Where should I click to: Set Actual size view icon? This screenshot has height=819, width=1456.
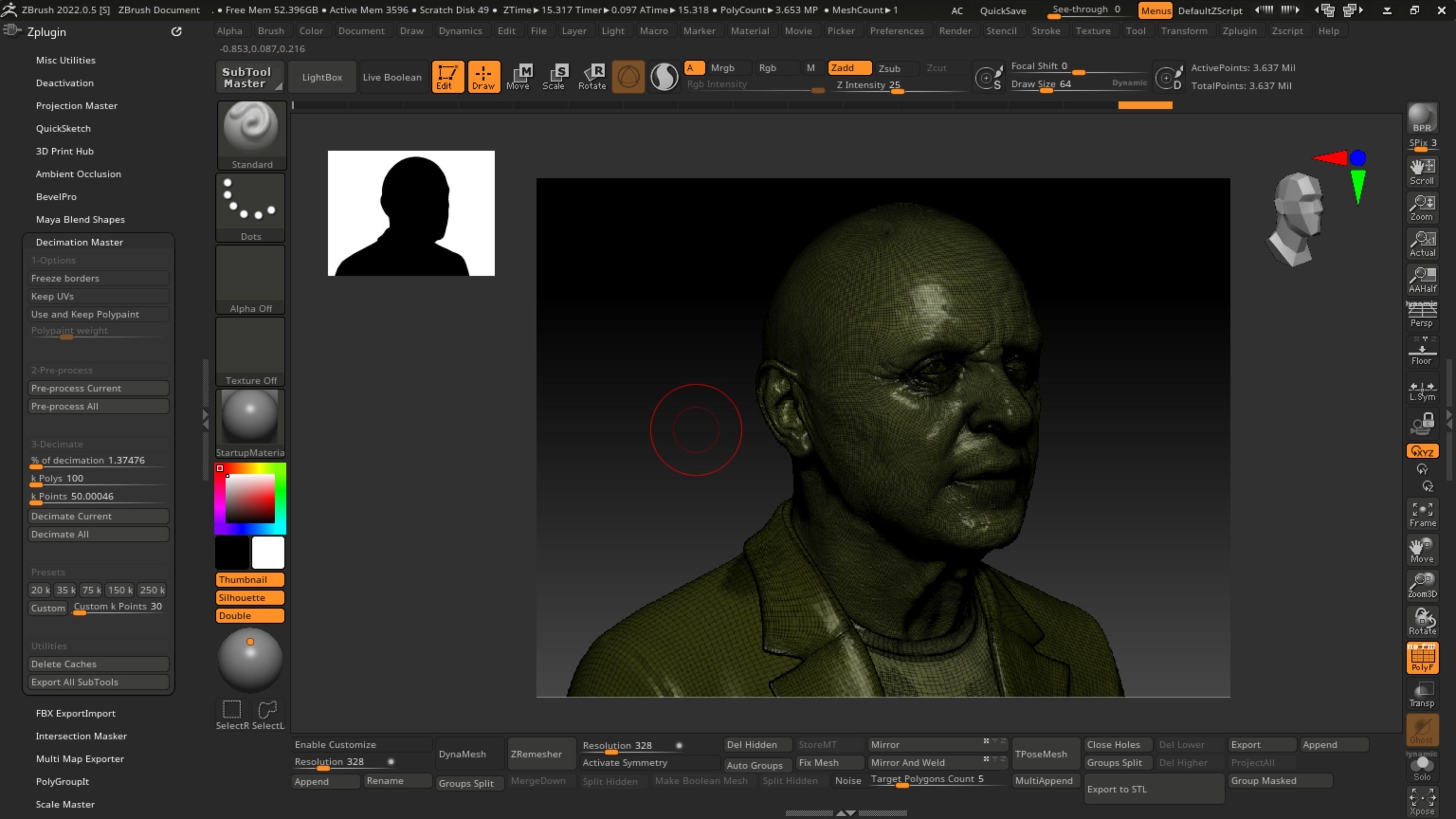tap(1422, 243)
